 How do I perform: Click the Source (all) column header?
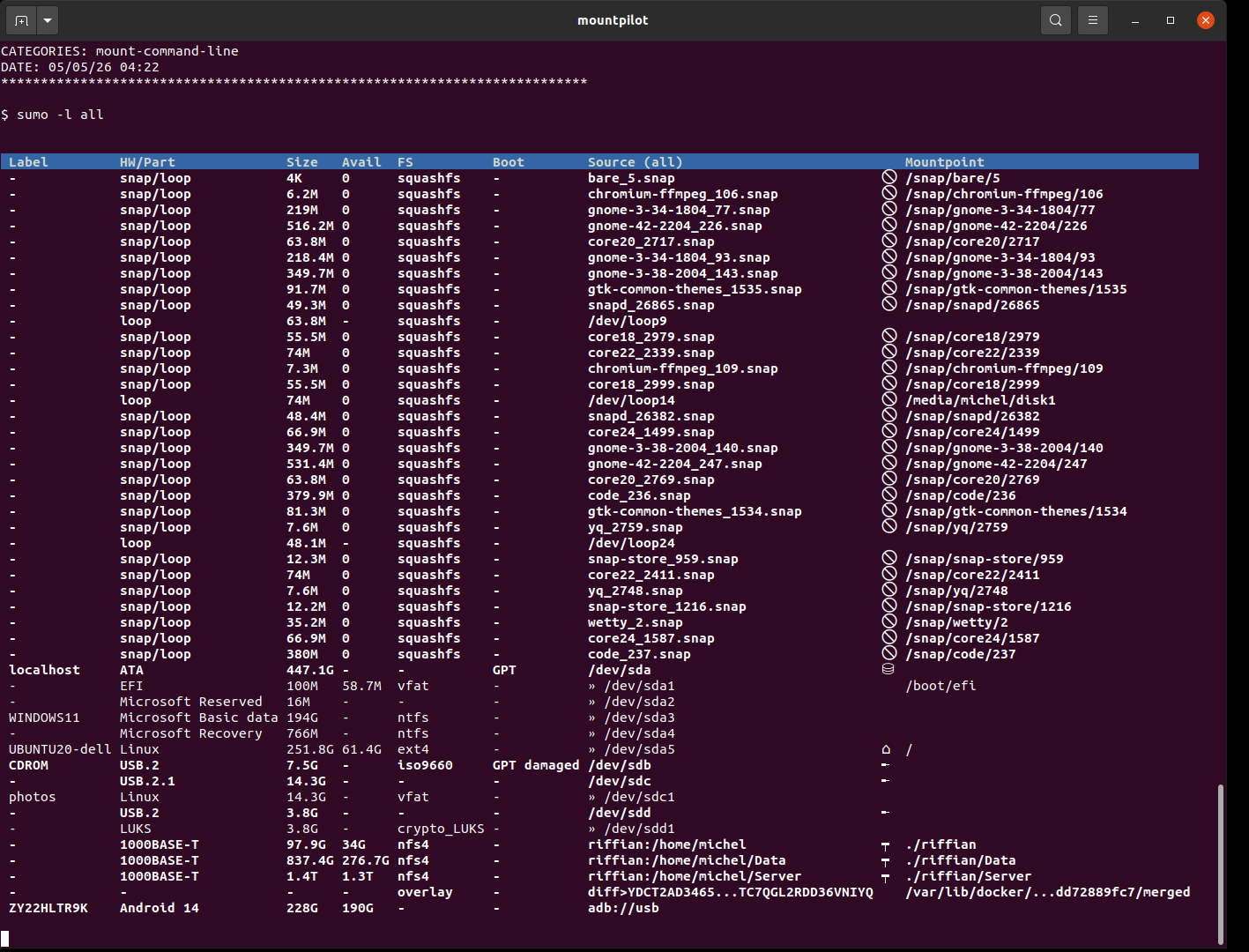[636, 161]
